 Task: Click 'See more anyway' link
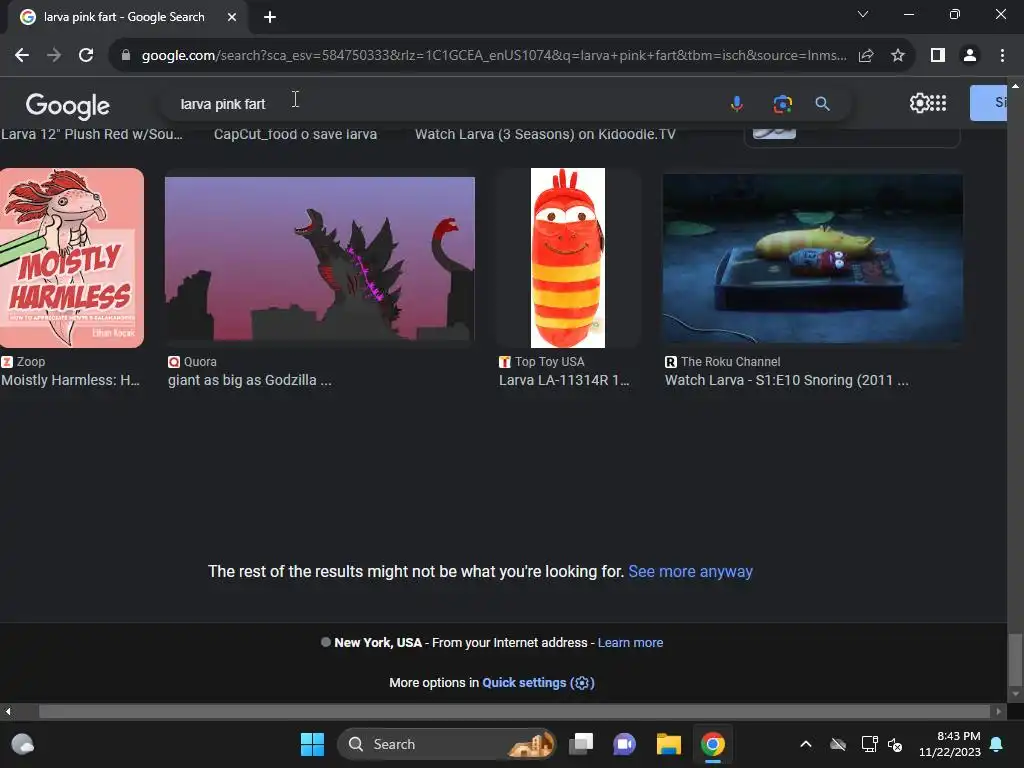[690, 571]
